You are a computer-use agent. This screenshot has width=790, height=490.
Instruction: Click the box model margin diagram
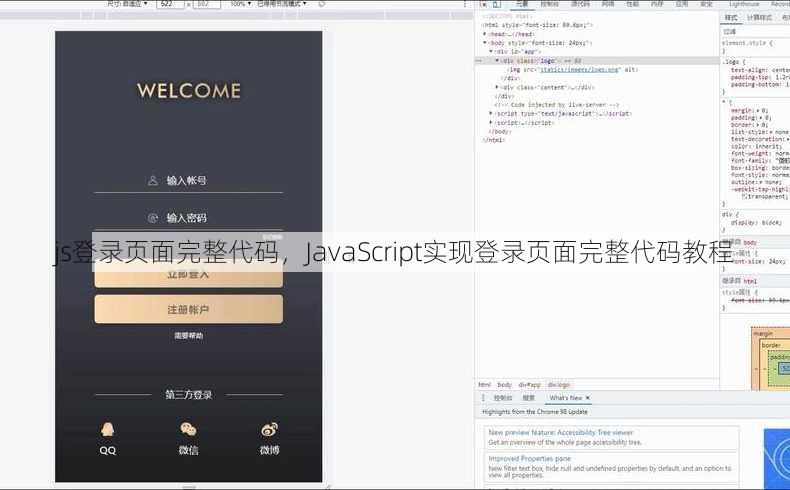pos(770,359)
